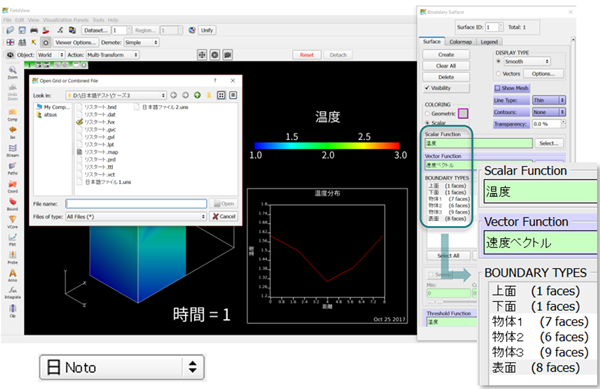Click the back arrow in file dialog
The width and height of the screenshot is (600, 389).
[x=173, y=95]
